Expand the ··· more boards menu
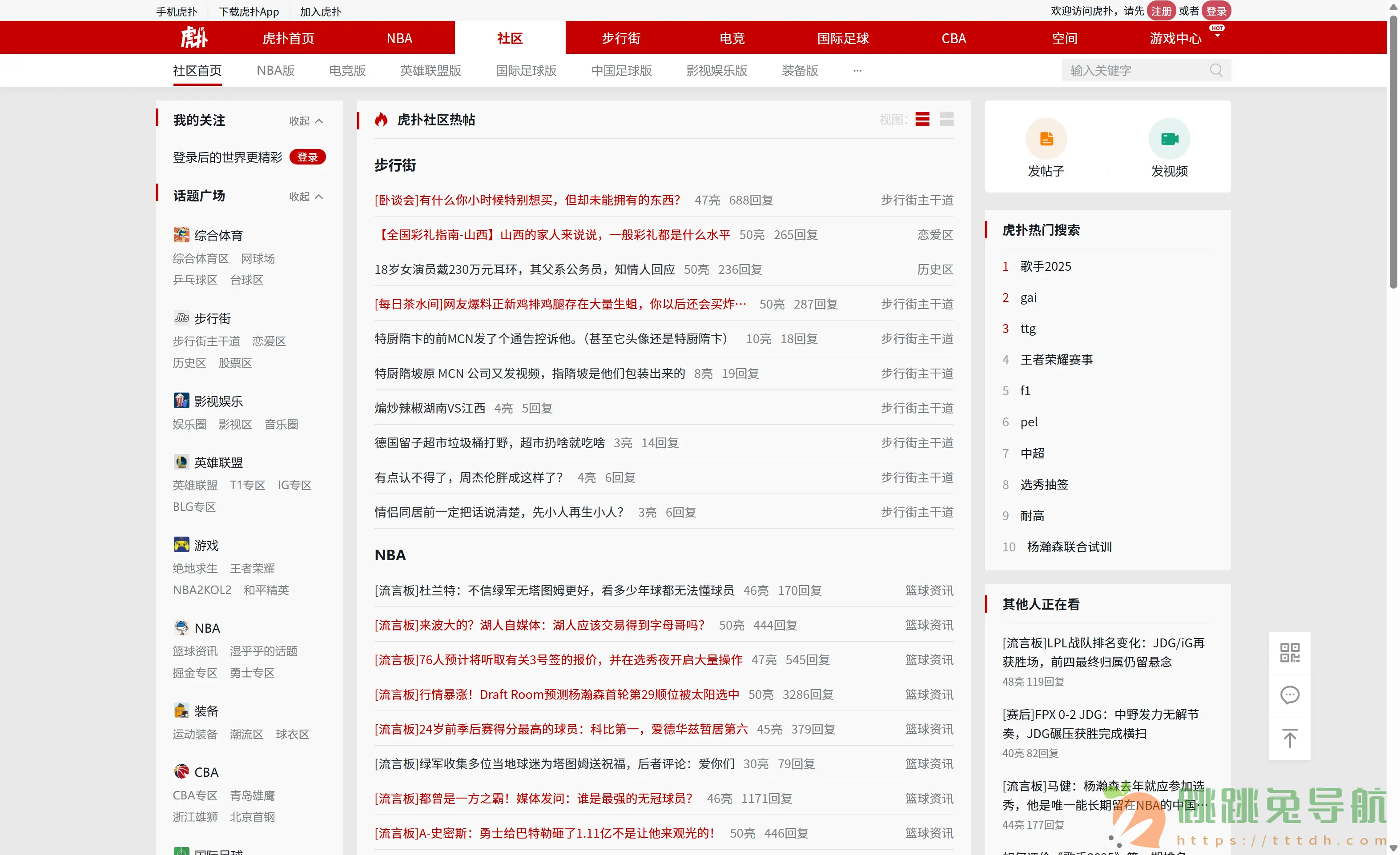Image resolution: width=1400 pixels, height=855 pixels. pos(857,70)
